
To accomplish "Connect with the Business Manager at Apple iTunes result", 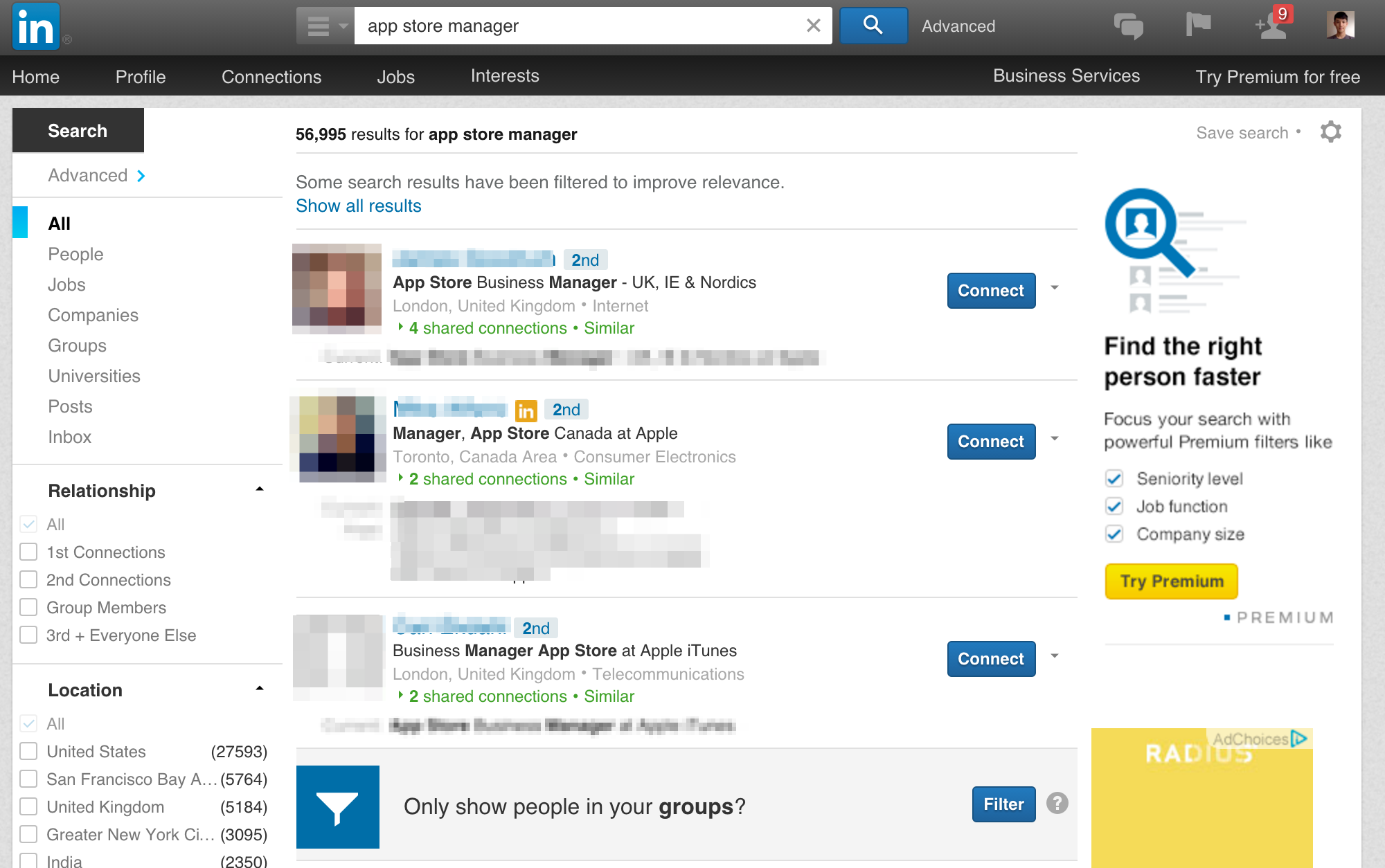I will pyautogui.click(x=991, y=659).
